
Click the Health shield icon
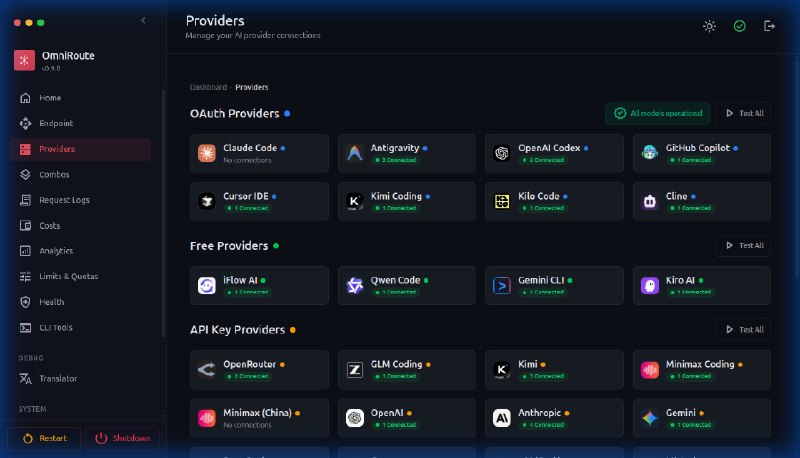pyautogui.click(x=25, y=302)
